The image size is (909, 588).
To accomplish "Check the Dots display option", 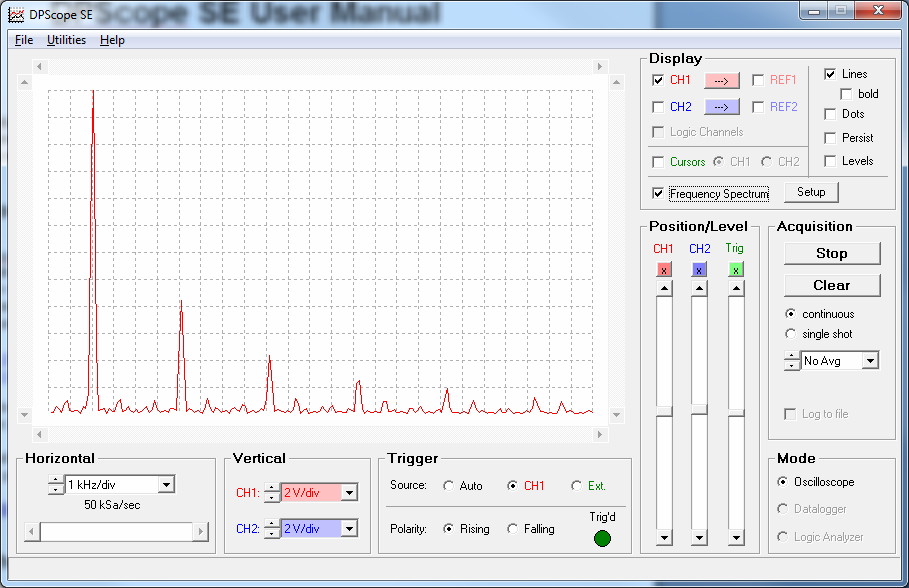I will 831,113.
